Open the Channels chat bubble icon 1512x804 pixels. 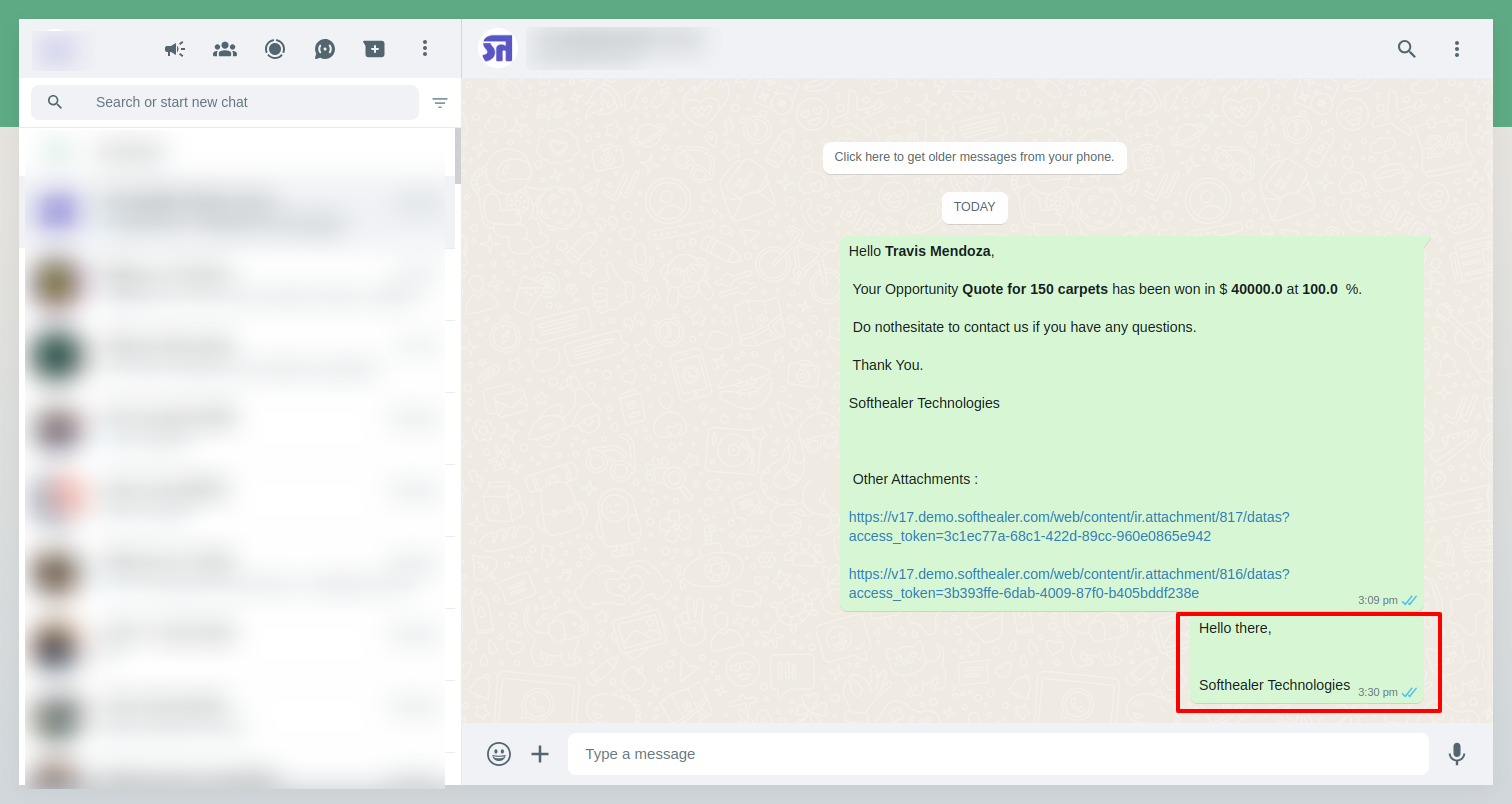tap(325, 48)
